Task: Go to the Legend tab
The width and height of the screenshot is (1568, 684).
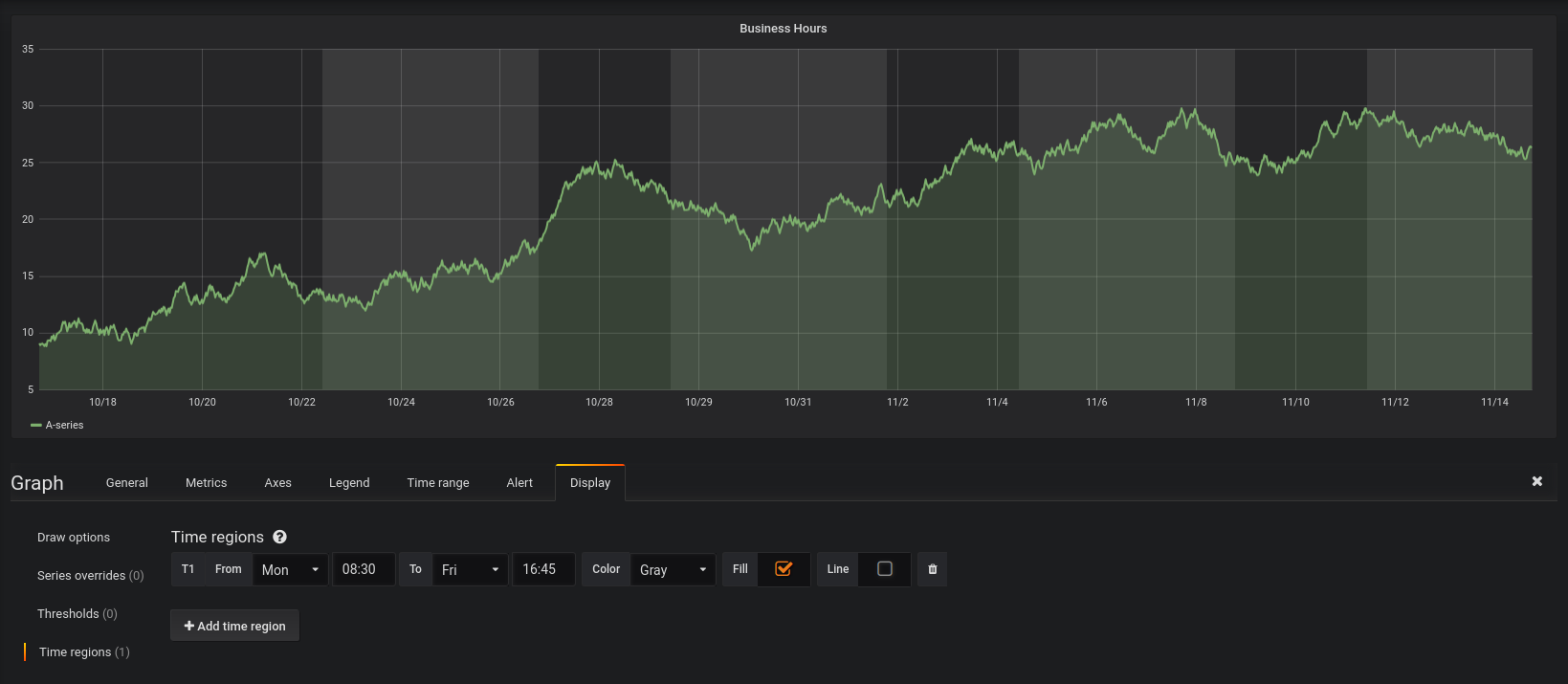Action: pyautogui.click(x=349, y=483)
